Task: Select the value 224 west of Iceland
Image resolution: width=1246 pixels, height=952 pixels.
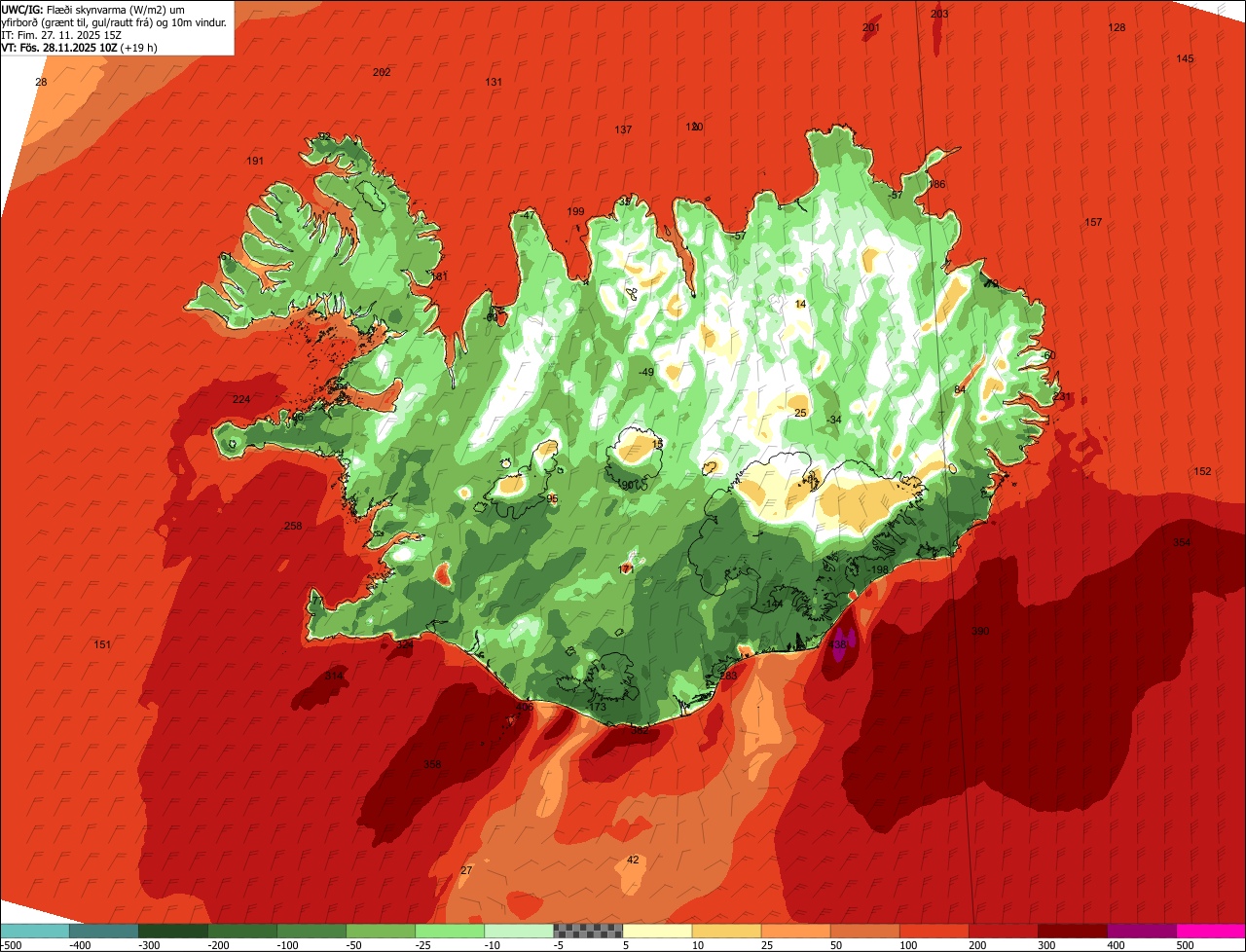Action: pyautogui.click(x=241, y=400)
